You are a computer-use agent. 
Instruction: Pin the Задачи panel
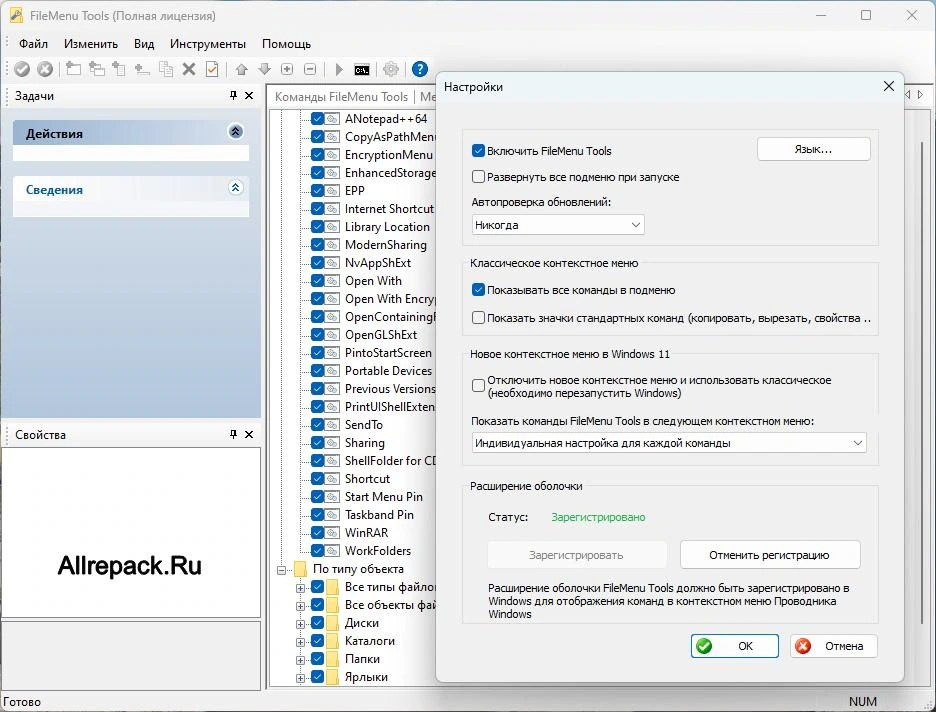(x=233, y=95)
